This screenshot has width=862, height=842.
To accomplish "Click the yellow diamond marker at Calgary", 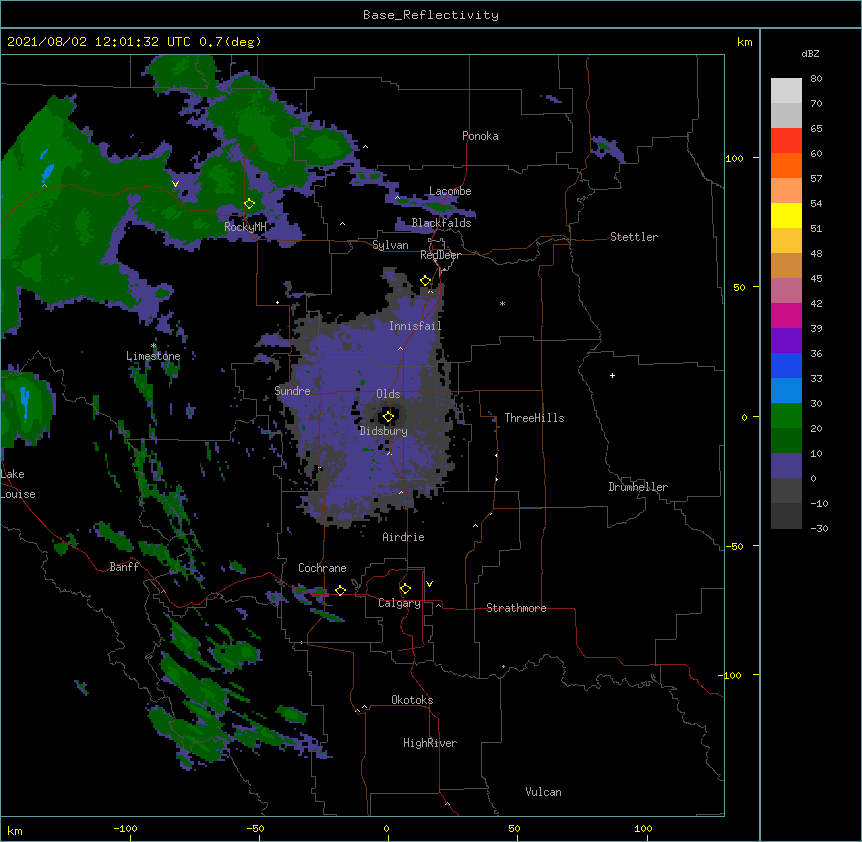I will coord(405,589).
